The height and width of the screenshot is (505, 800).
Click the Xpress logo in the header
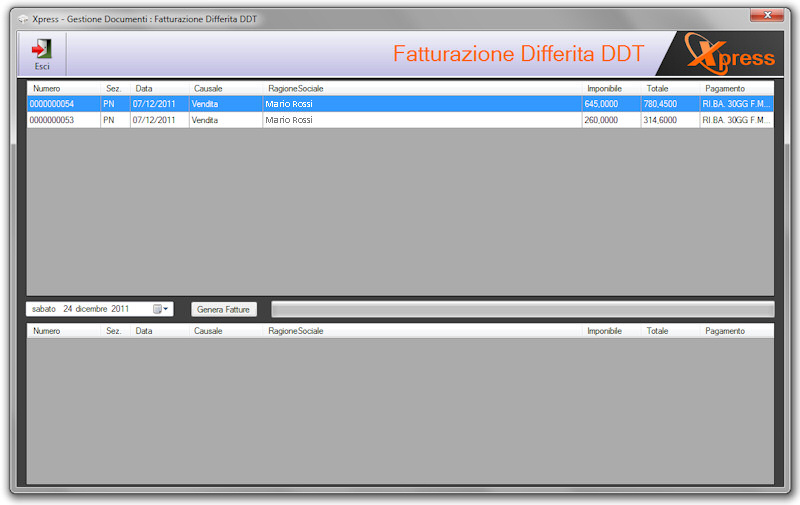730,54
